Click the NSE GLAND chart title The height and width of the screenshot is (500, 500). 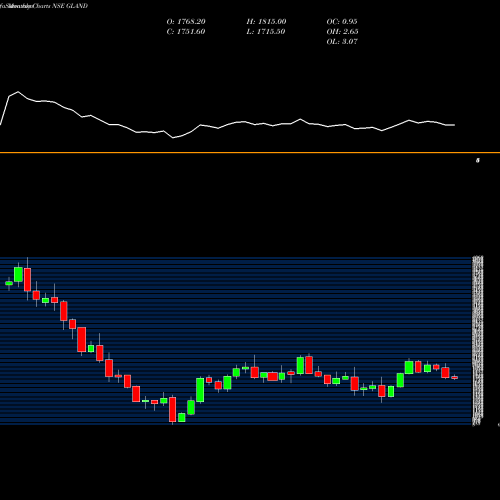click(x=70, y=6)
